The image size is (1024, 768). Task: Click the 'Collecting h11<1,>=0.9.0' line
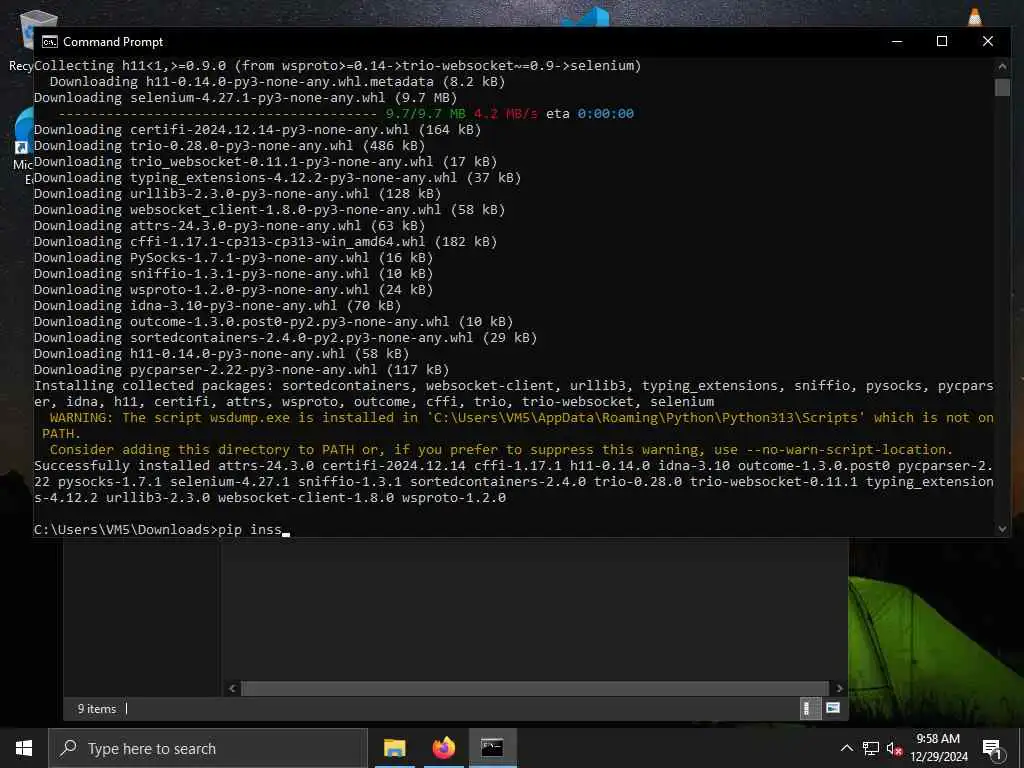pos(338,66)
